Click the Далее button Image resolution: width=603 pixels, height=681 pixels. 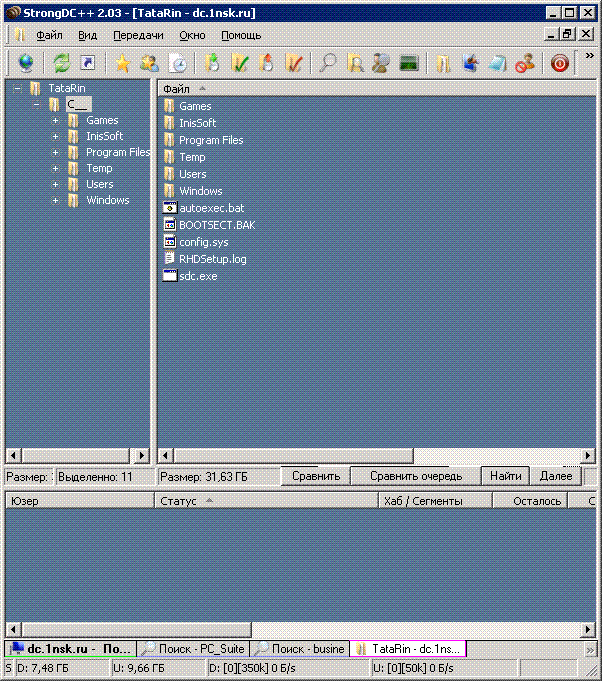556,476
